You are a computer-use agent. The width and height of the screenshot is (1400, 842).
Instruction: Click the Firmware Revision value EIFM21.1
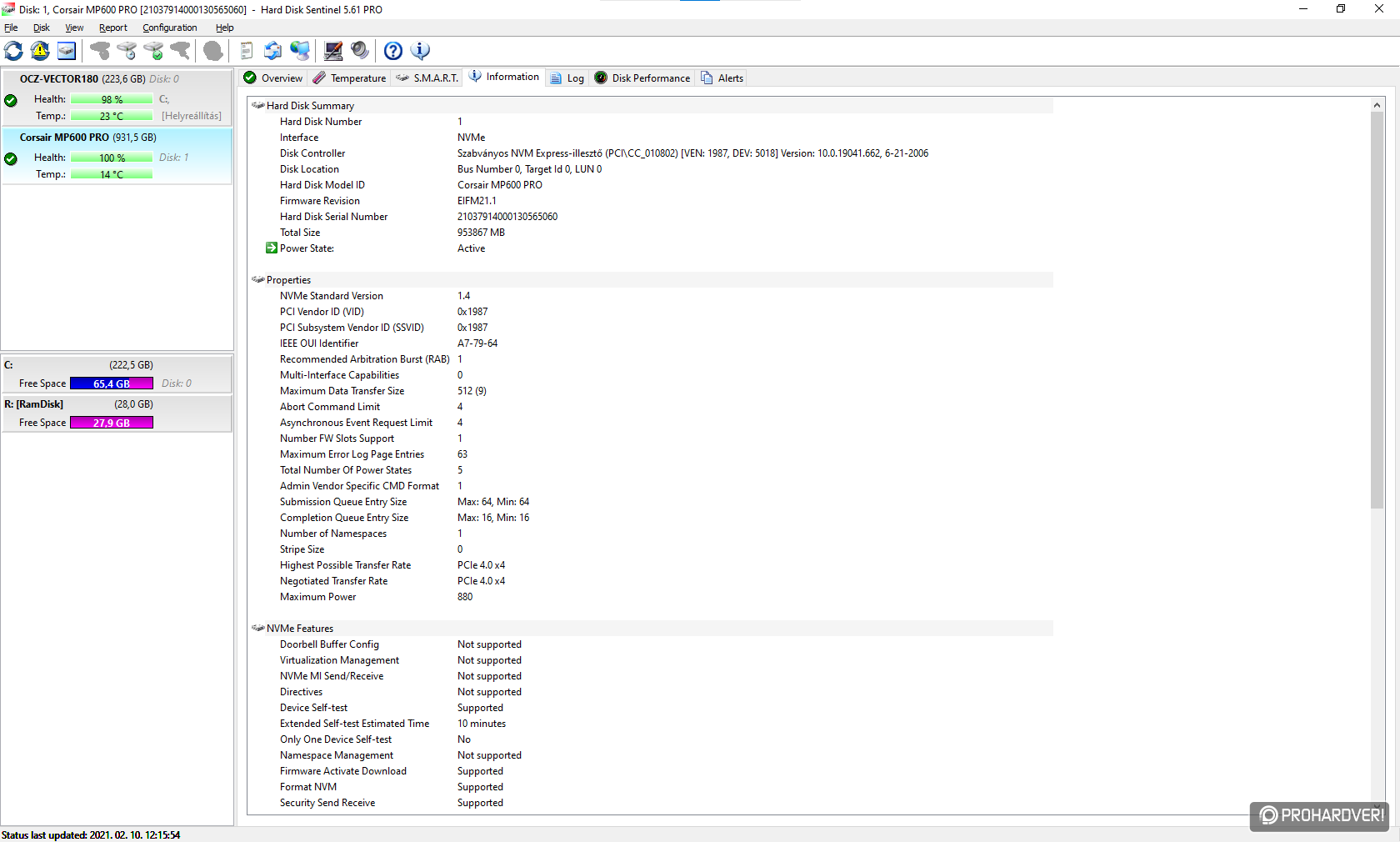tap(477, 201)
